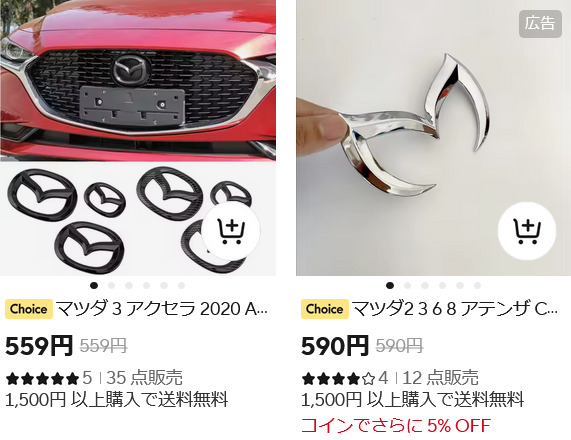Viewport: 571px width, 440px height.
Task: Open the chrome Mazda emblem product photo
Action: pyautogui.click(x=433, y=138)
